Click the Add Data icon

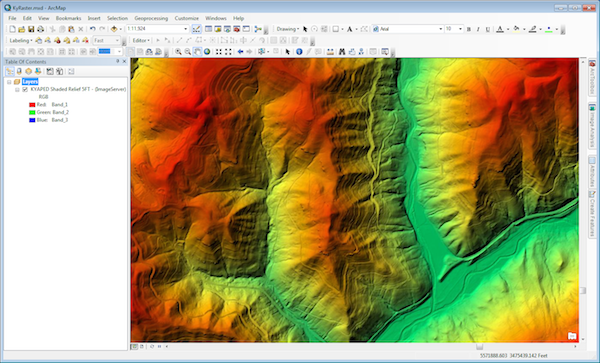click(114, 29)
